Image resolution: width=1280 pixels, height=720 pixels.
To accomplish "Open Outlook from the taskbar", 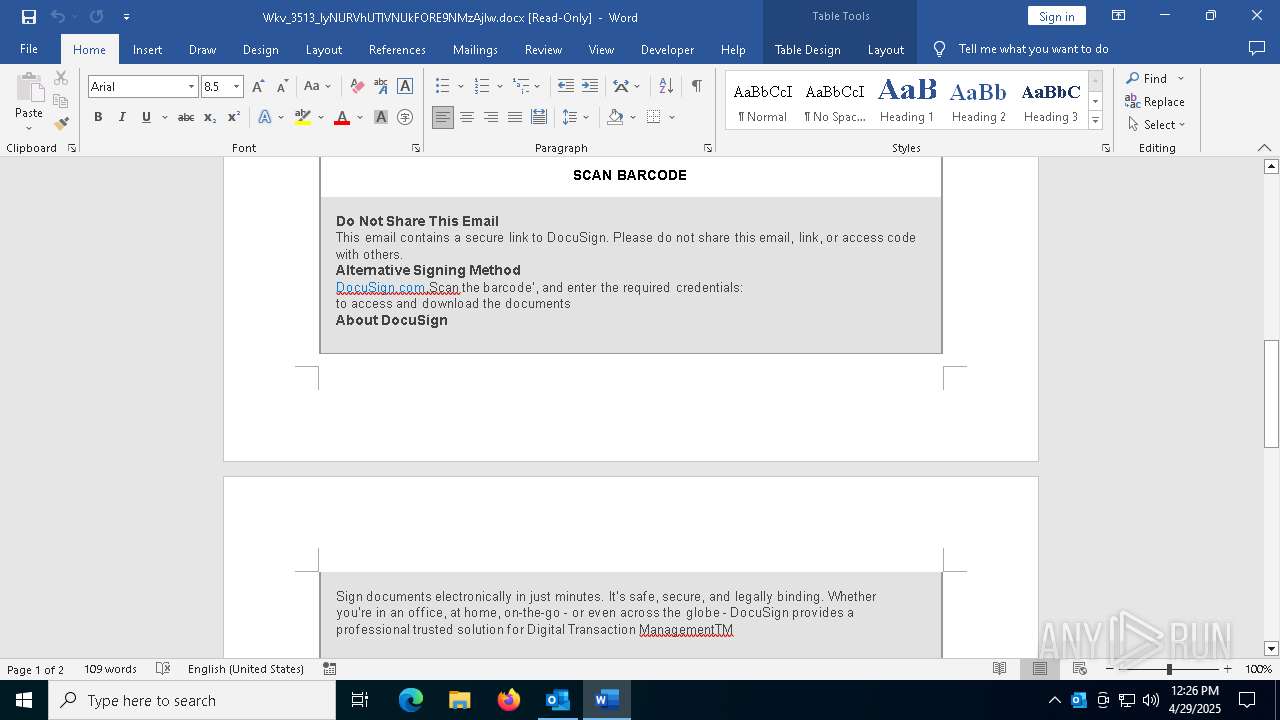I will coord(557,700).
